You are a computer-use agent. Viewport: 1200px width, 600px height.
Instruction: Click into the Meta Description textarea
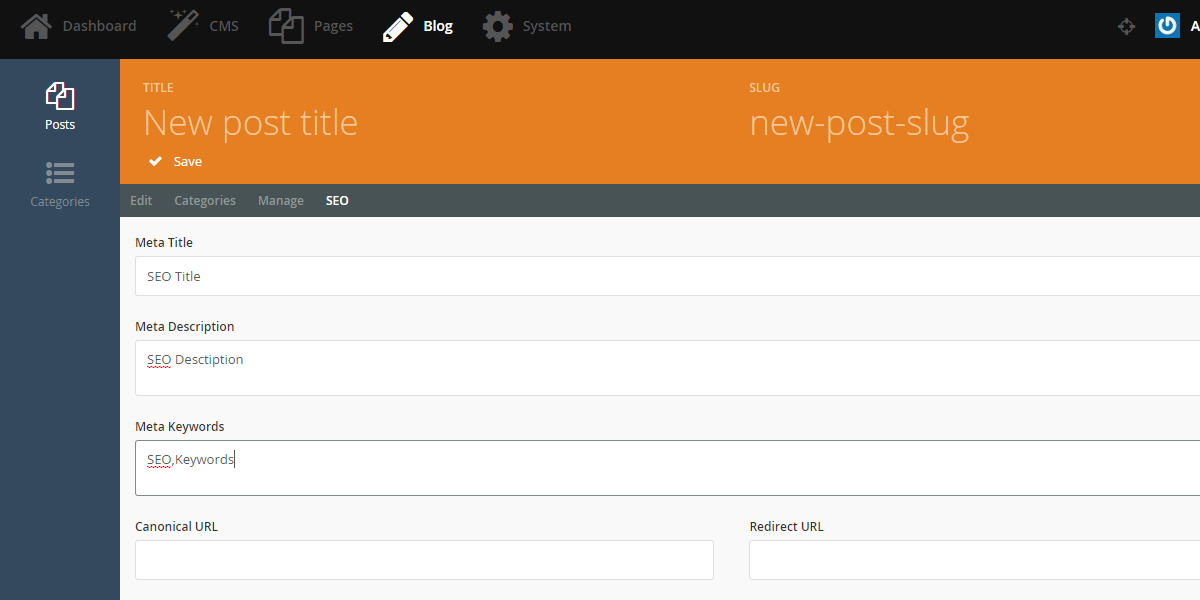tap(667, 368)
